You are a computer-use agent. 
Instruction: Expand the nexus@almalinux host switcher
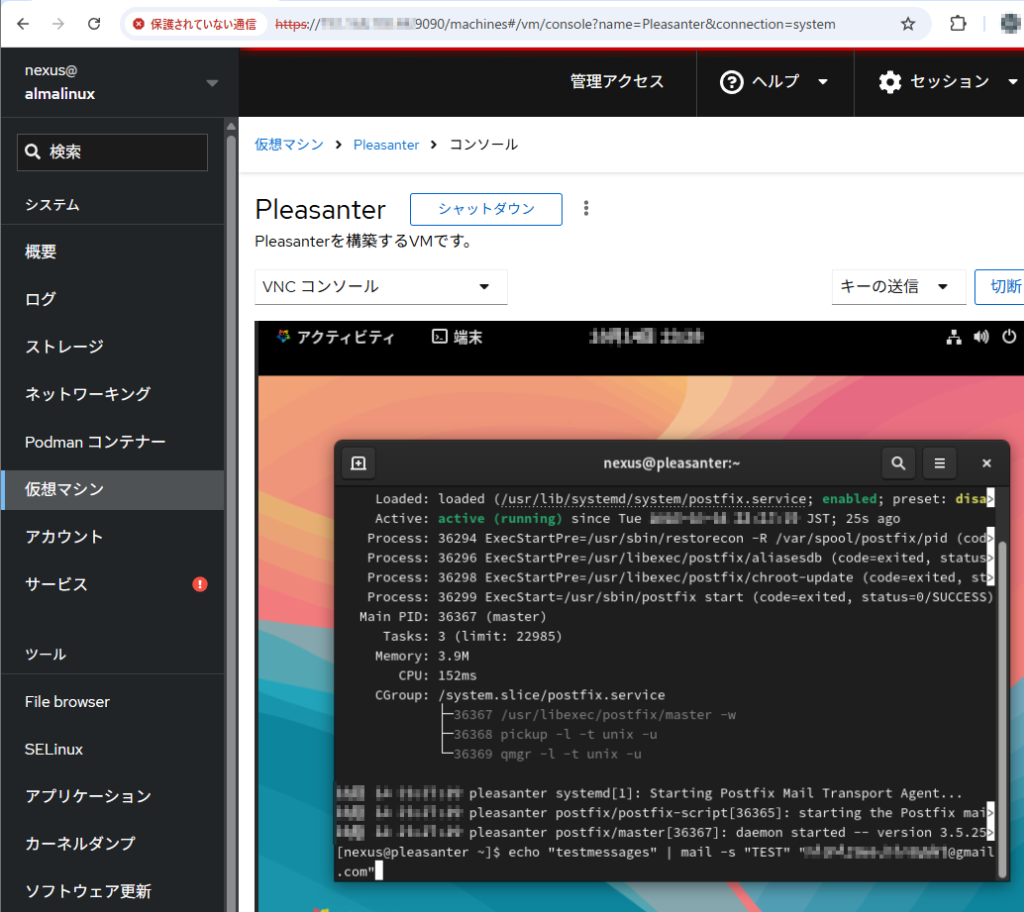211,83
